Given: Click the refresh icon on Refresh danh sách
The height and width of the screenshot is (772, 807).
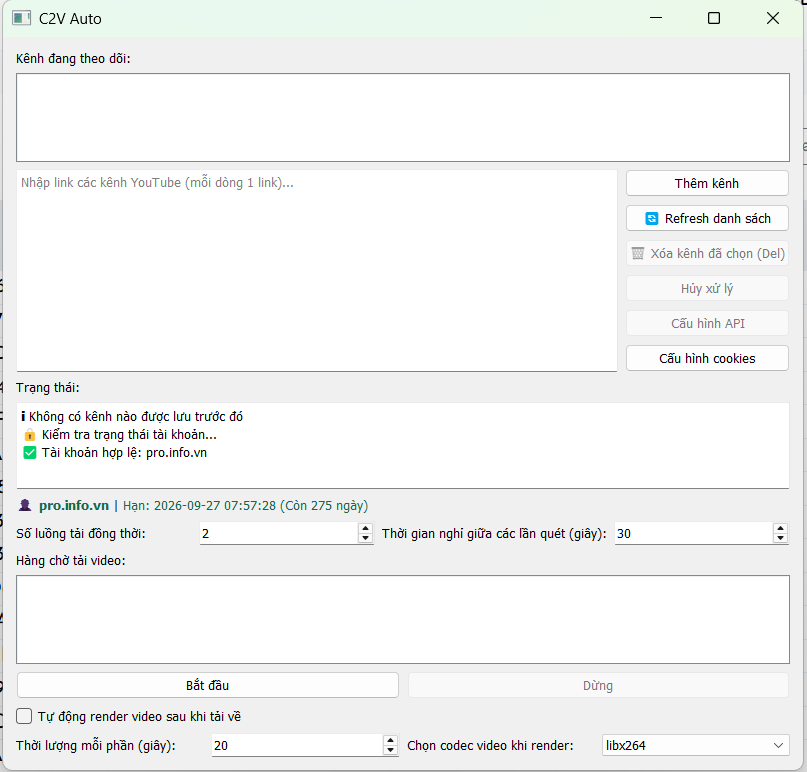Looking at the screenshot, I should (x=652, y=219).
